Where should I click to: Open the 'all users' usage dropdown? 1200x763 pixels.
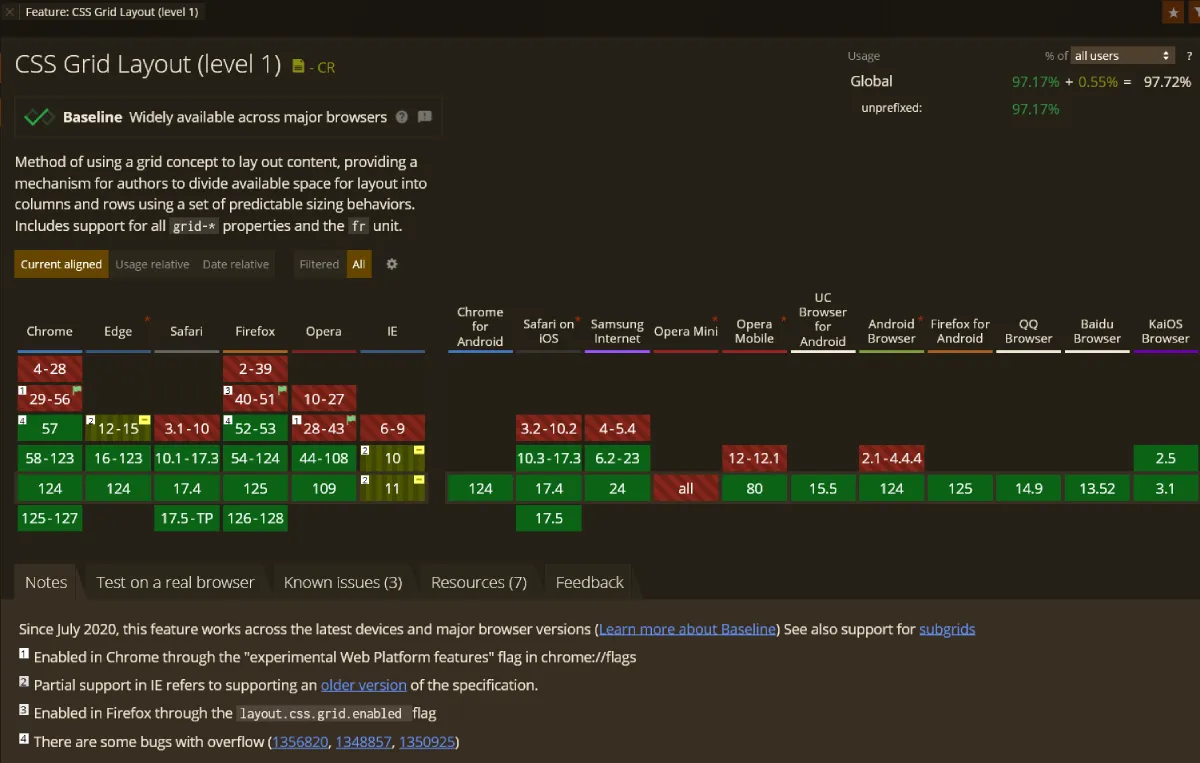1122,56
